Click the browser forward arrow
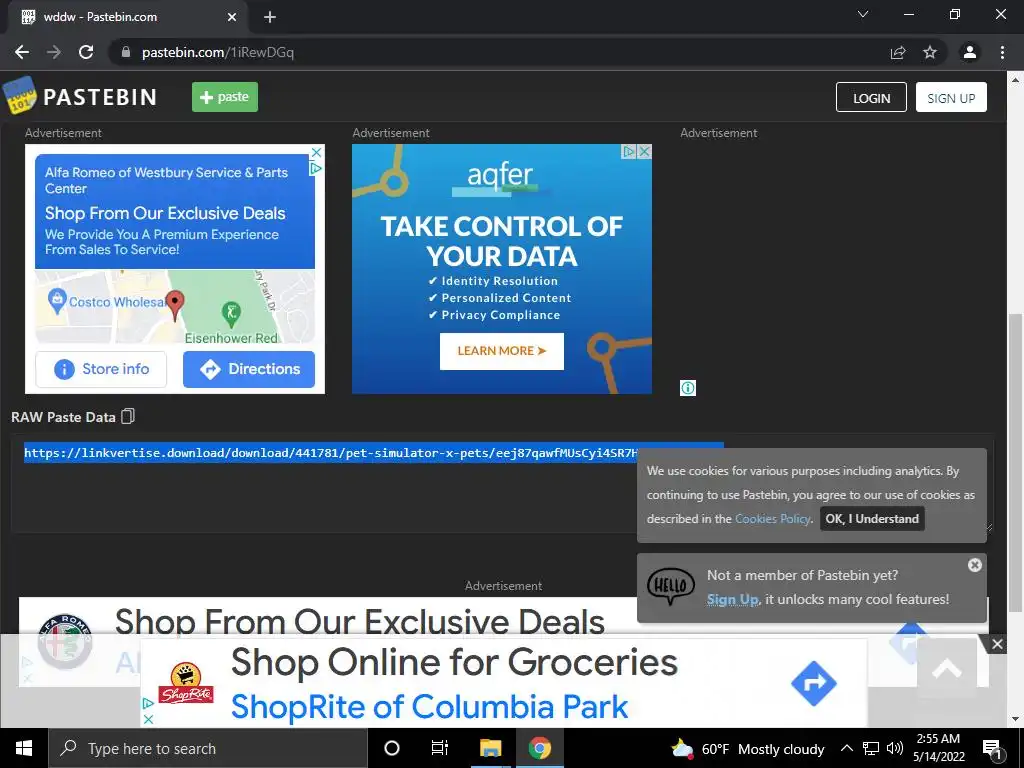 (x=54, y=52)
